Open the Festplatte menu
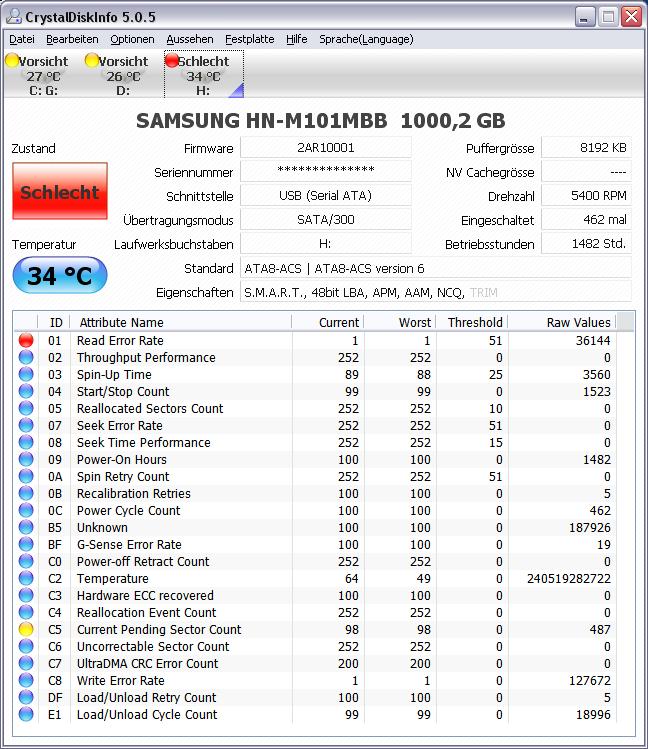Image resolution: width=648 pixels, height=749 pixels. tap(250, 39)
